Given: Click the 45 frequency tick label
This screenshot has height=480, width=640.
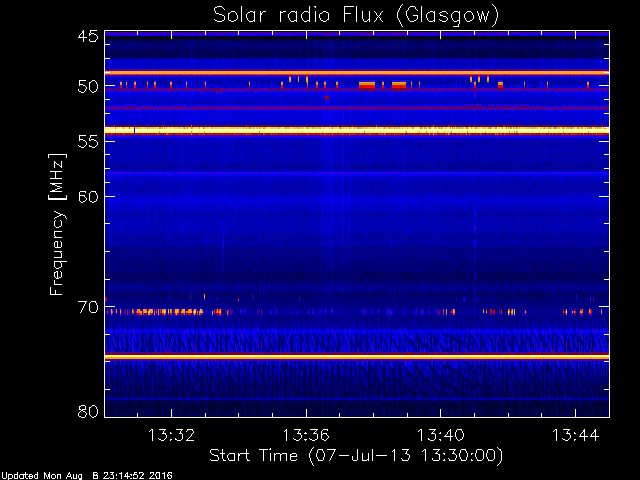Looking at the screenshot, I should (88, 36).
